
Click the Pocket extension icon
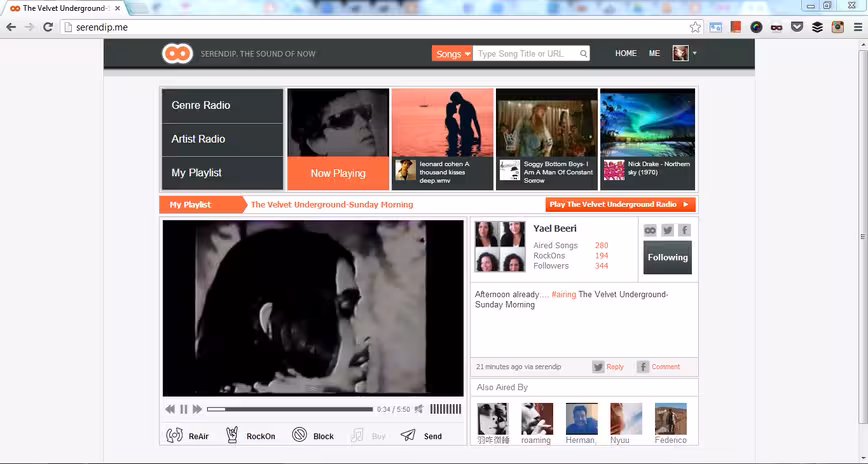click(797, 27)
